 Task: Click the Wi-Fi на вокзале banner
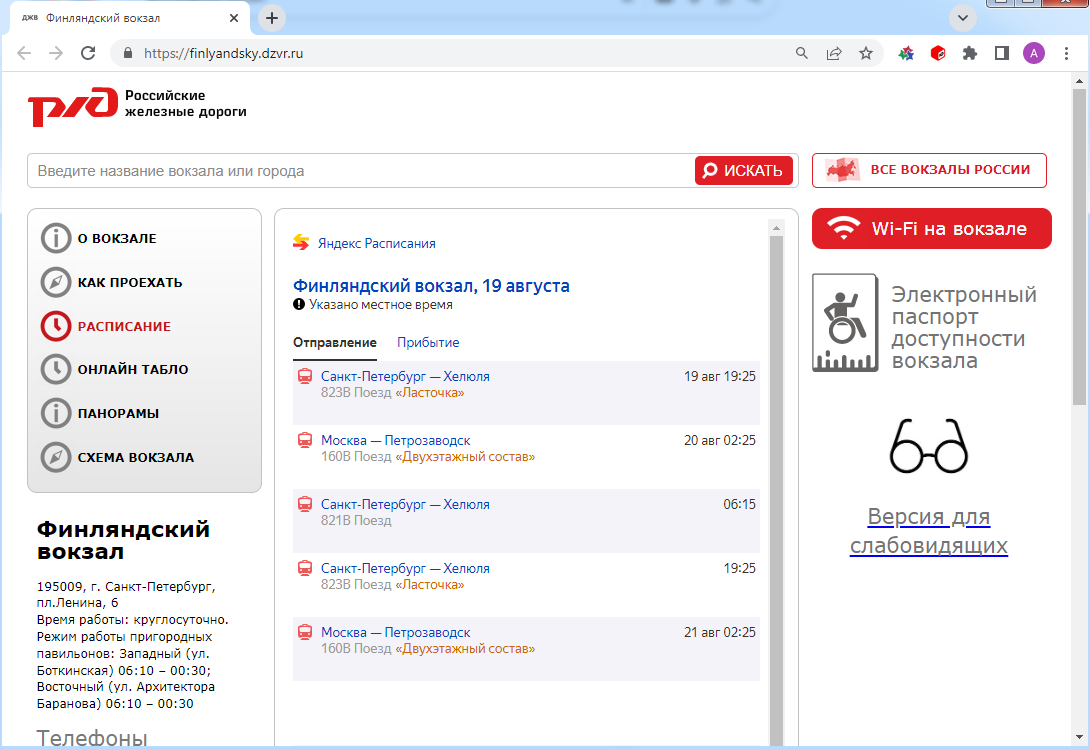(x=932, y=229)
